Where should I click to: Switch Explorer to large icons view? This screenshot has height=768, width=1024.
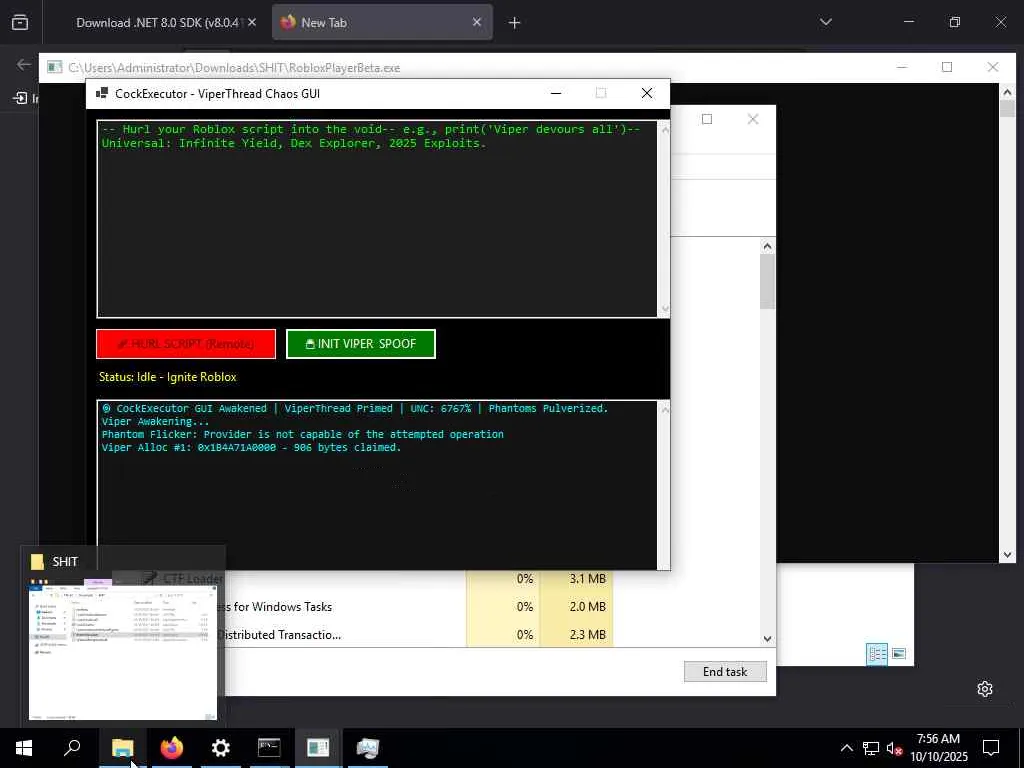tap(899, 654)
